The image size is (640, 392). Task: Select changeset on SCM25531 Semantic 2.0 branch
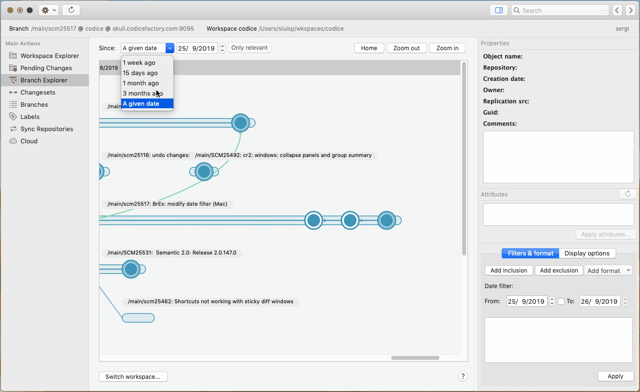[131, 269]
